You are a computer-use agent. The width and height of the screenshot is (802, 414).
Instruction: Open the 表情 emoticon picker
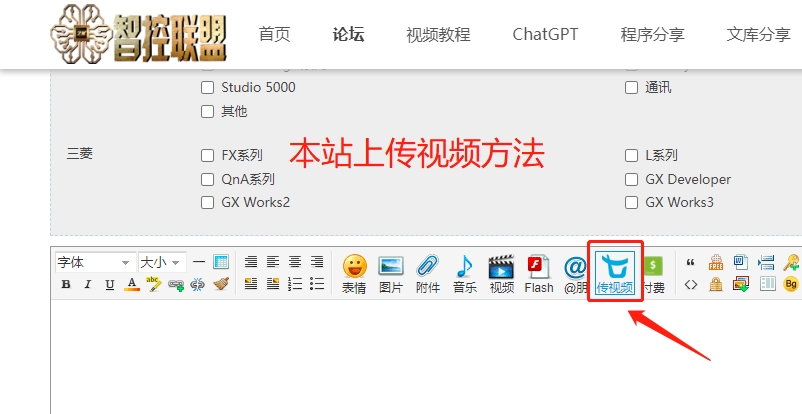coord(354,274)
